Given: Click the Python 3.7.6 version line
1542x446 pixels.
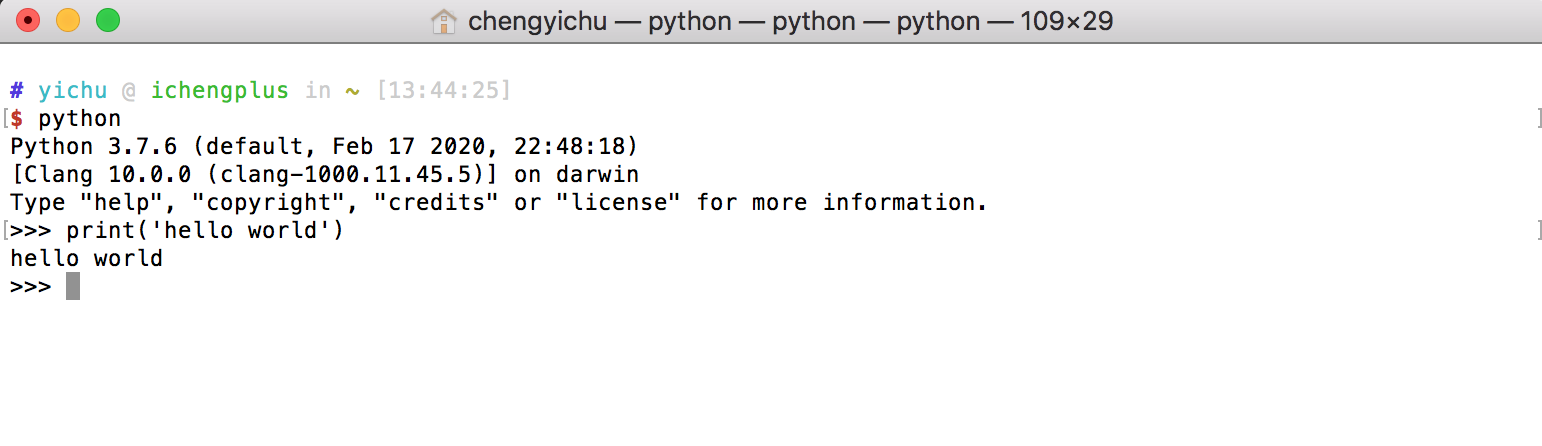Looking at the screenshot, I should pos(324,147).
